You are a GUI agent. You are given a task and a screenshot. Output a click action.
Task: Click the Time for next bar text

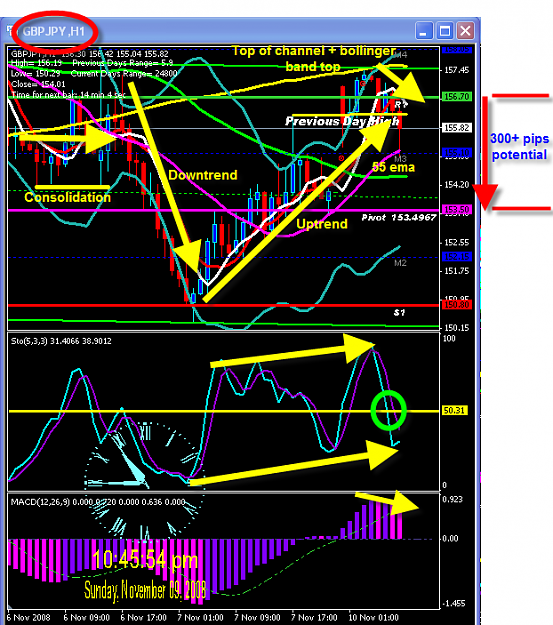point(69,95)
